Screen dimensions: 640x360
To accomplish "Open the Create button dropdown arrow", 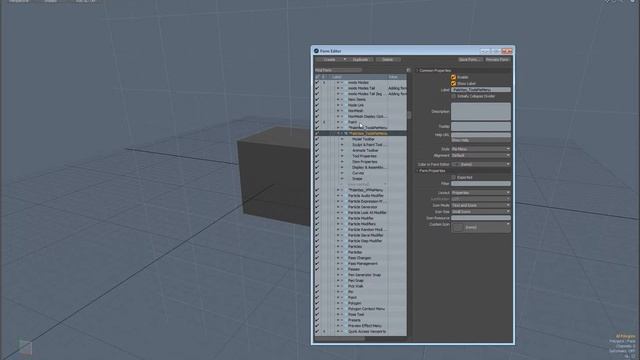I will pyautogui.click(x=344, y=60).
